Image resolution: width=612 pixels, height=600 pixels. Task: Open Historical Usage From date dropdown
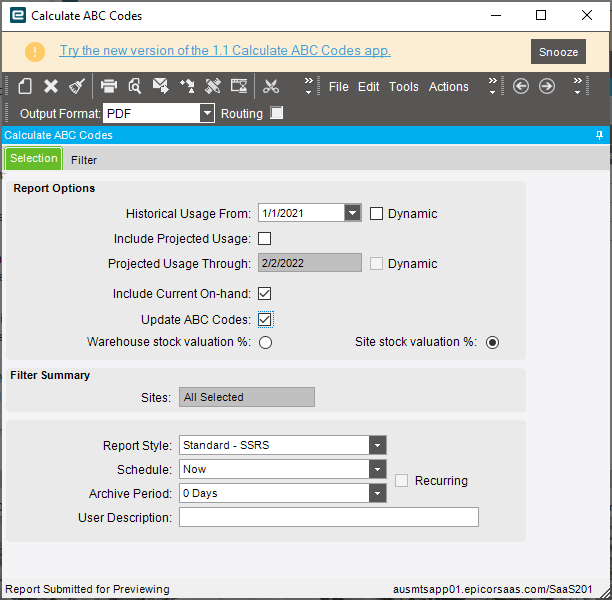point(352,213)
